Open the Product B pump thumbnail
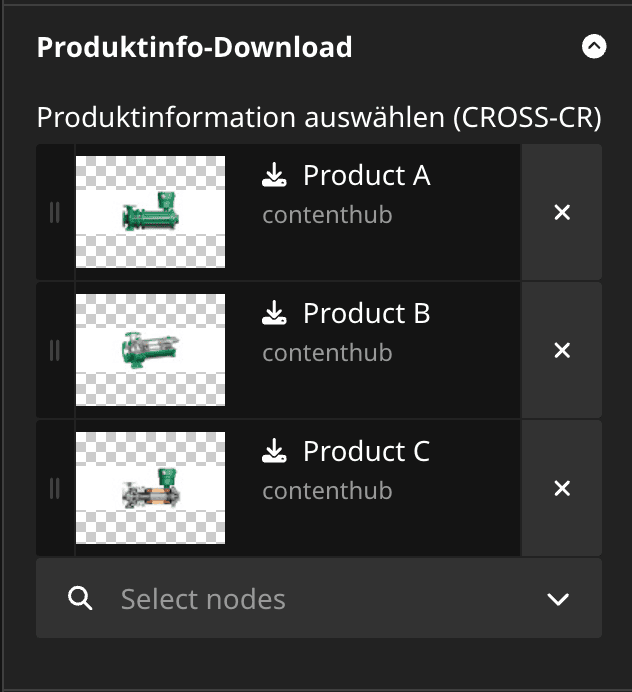 pyautogui.click(x=150, y=350)
